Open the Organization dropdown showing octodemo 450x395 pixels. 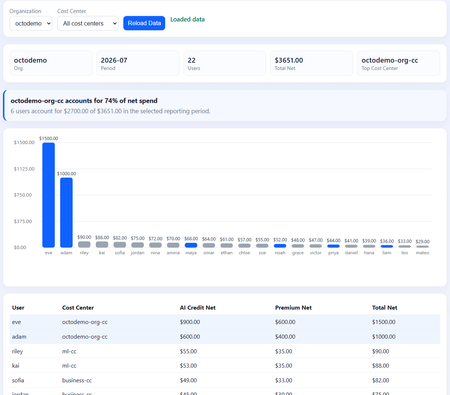[x=31, y=24]
